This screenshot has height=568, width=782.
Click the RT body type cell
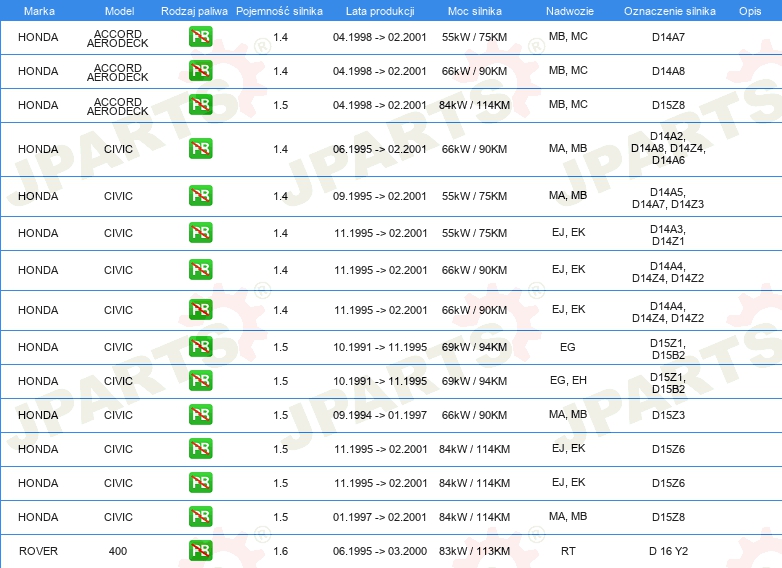pyautogui.click(x=568, y=551)
